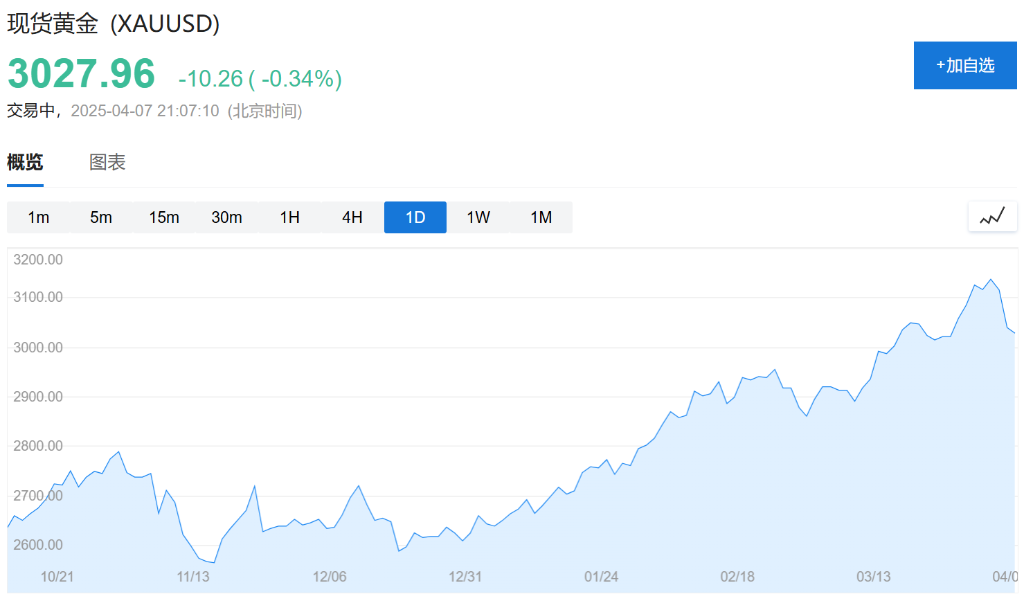Click the 现货黄金 (XAUUSD) title

[x=113, y=24]
